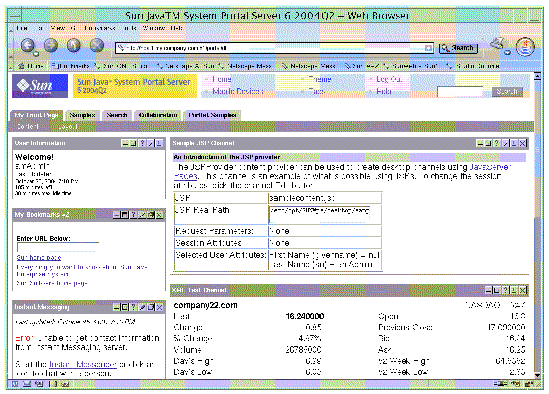Switch to the Portlet Samples tab
549x394 pixels.
pos(213,115)
